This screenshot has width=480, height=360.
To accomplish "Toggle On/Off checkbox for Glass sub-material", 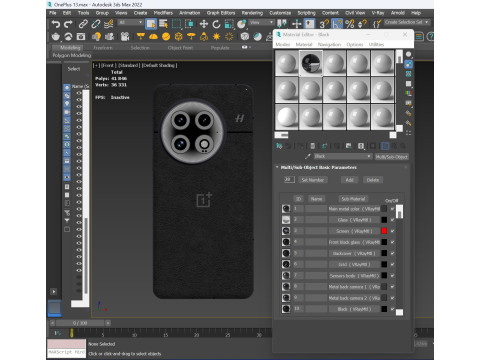I will [x=393, y=220].
